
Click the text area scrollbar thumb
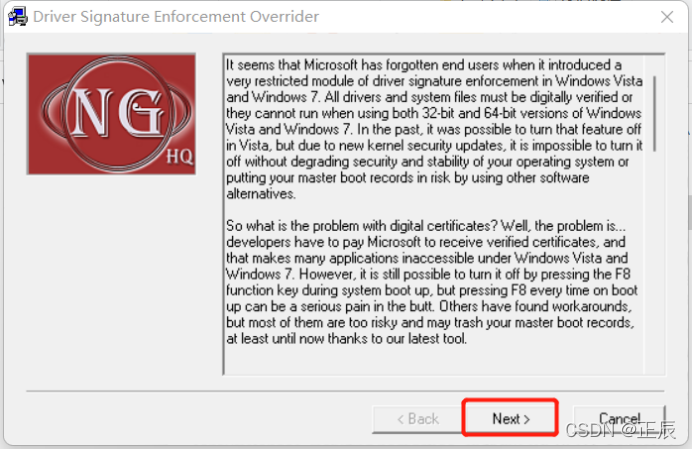pos(654,114)
